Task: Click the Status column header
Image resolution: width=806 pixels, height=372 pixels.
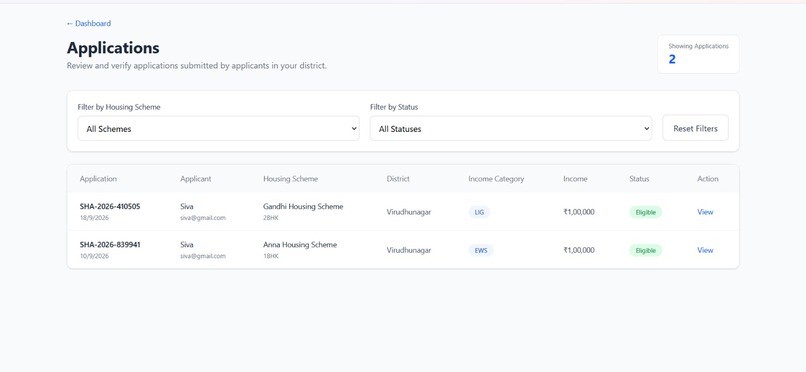Action: click(639, 179)
